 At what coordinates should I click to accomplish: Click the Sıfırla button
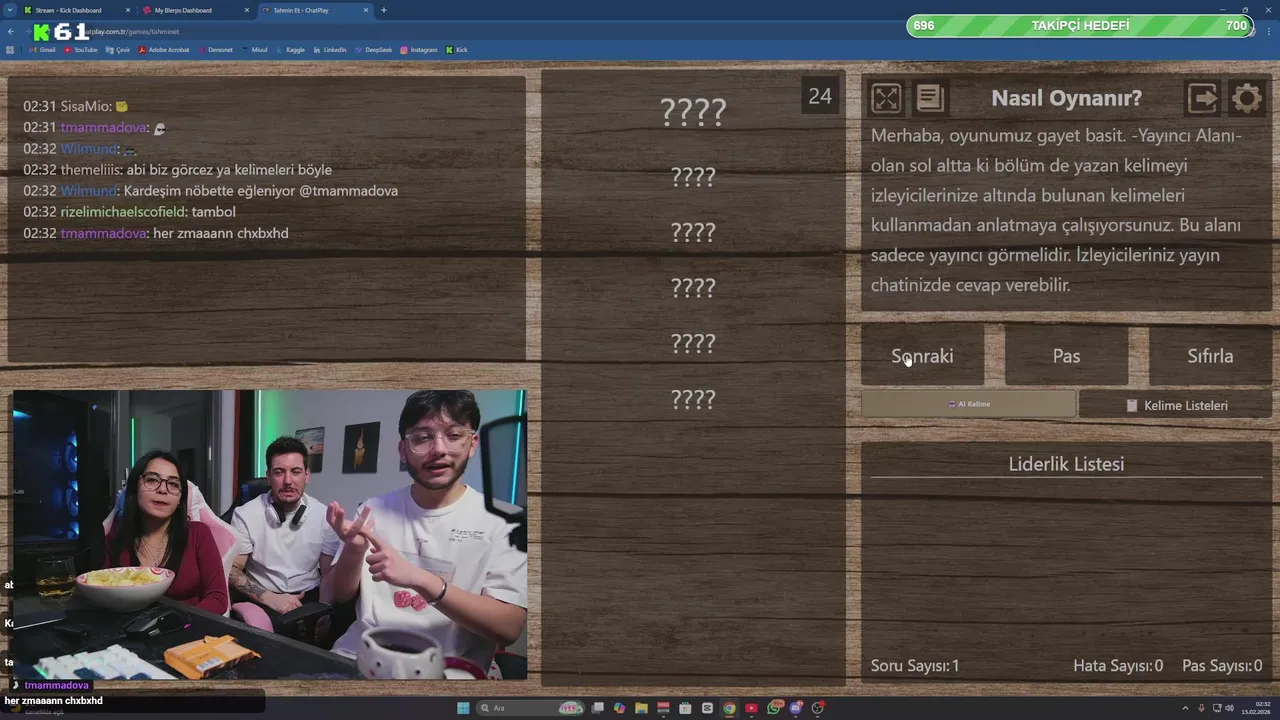point(1210,356)
